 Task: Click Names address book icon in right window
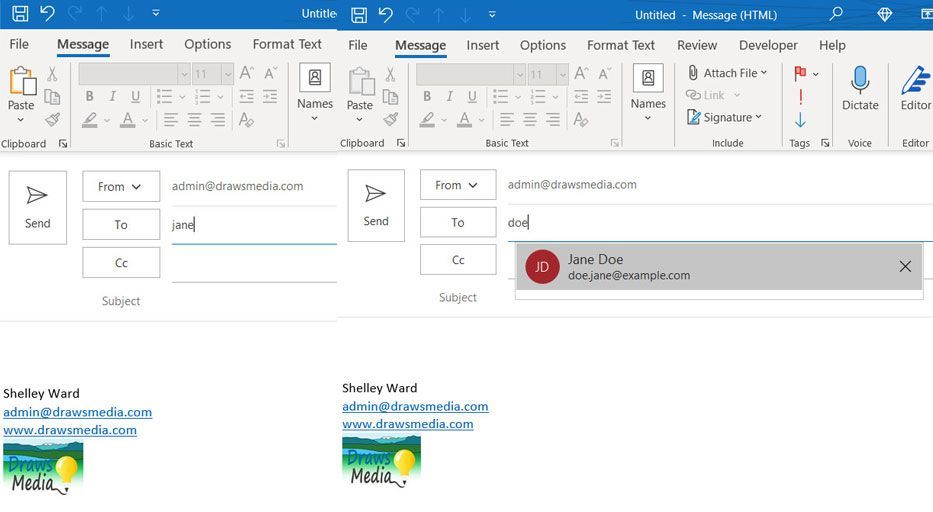[x=648, y=77]
